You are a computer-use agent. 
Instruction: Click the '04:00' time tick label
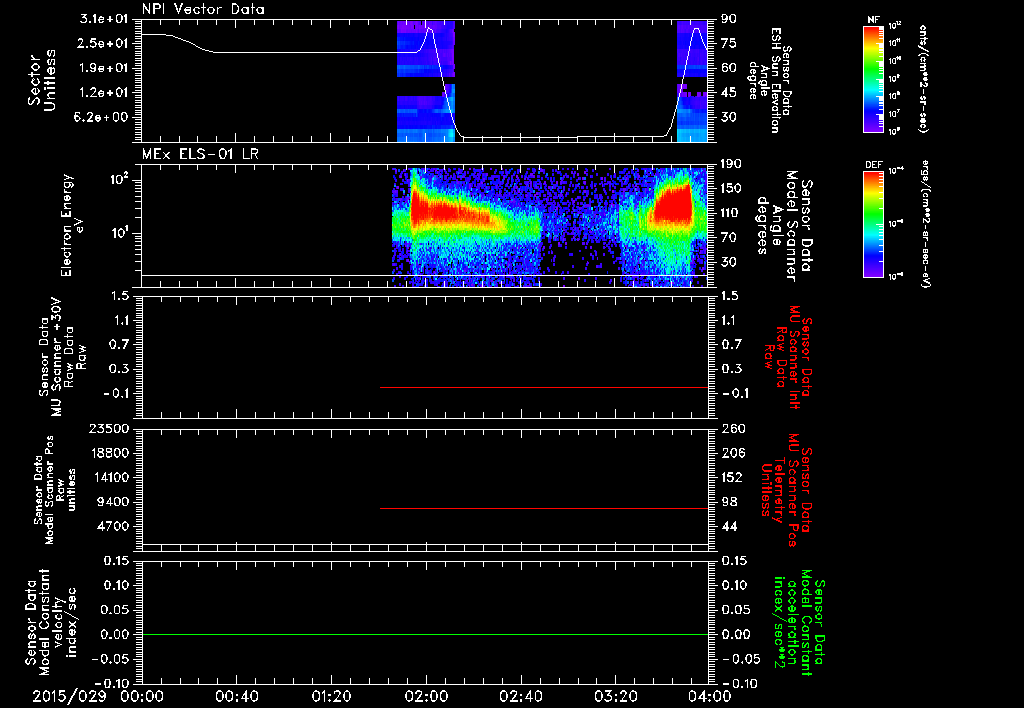(711, 696)
